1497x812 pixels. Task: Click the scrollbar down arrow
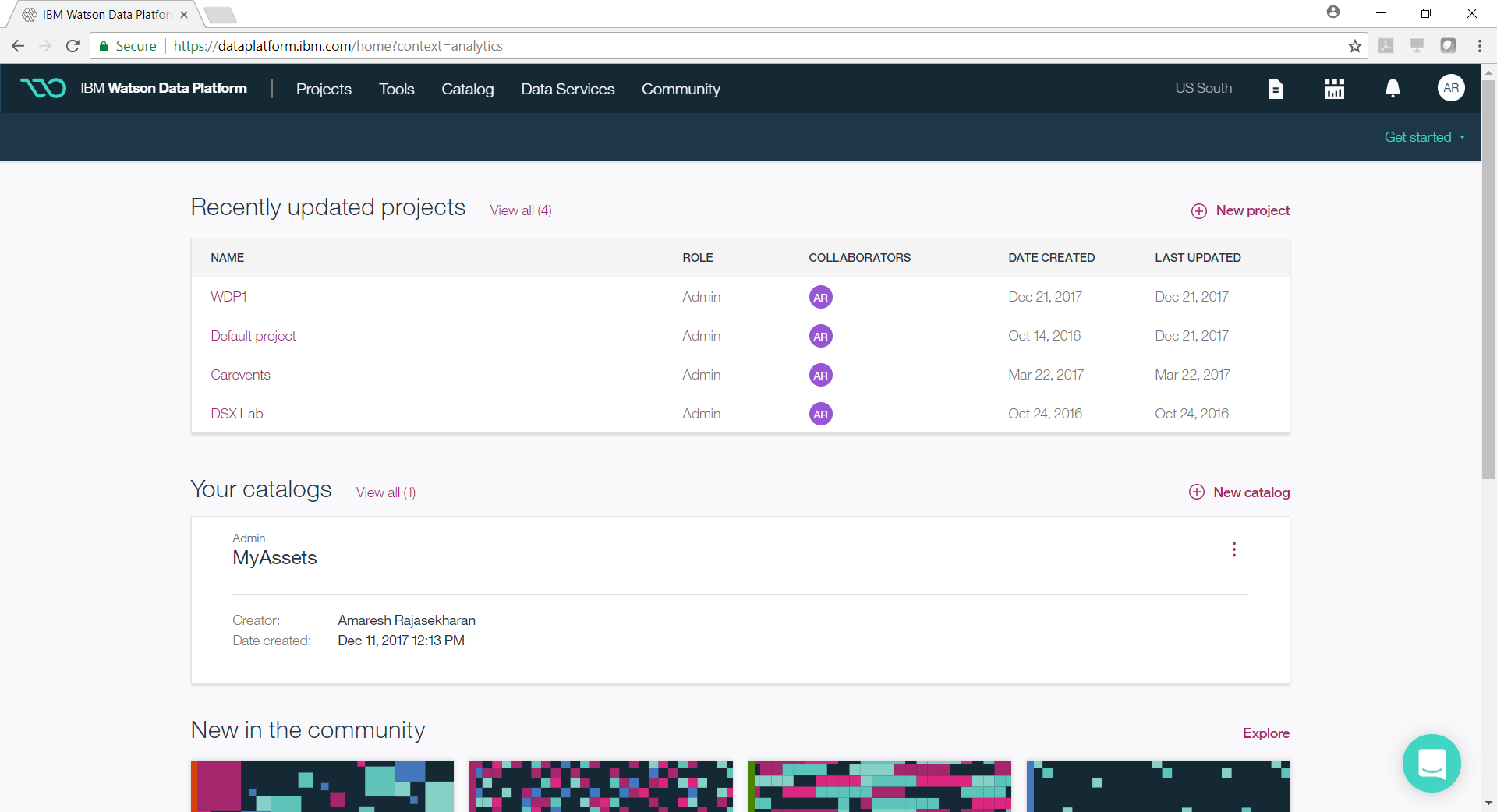coord(1488,803)
